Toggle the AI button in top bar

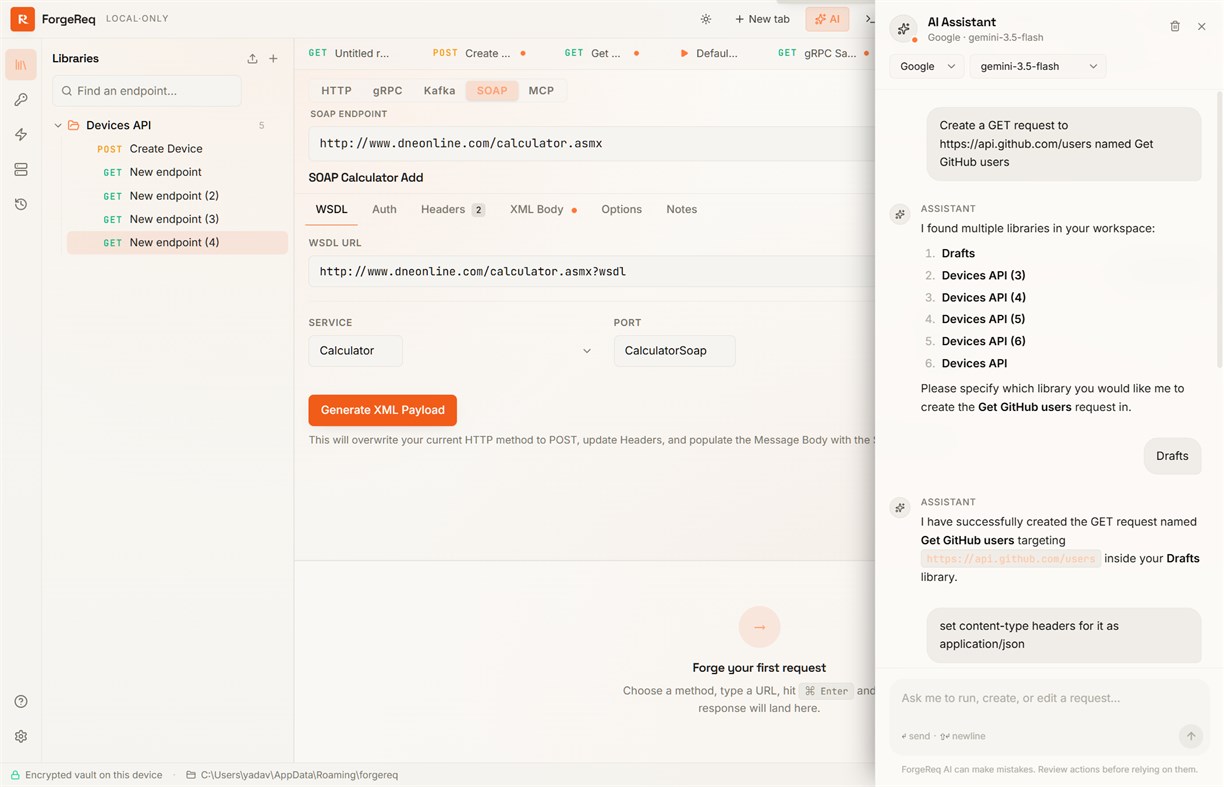coord(827,19)
